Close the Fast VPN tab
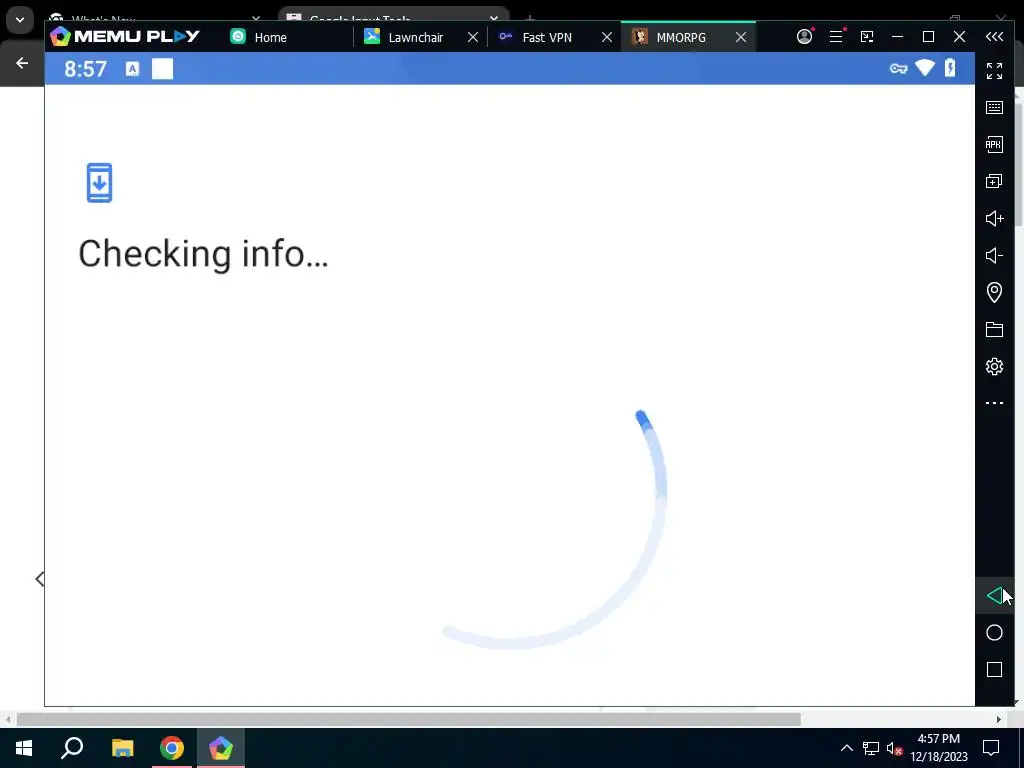Image resolution: width=1024 pixels, height=768 pixels. [607, 37]
